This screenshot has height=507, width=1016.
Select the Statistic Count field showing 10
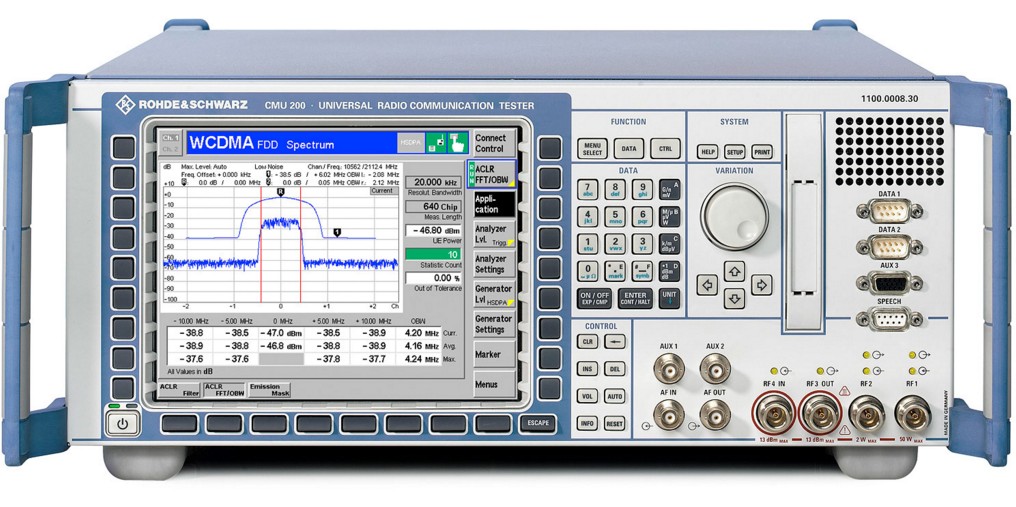433,254
